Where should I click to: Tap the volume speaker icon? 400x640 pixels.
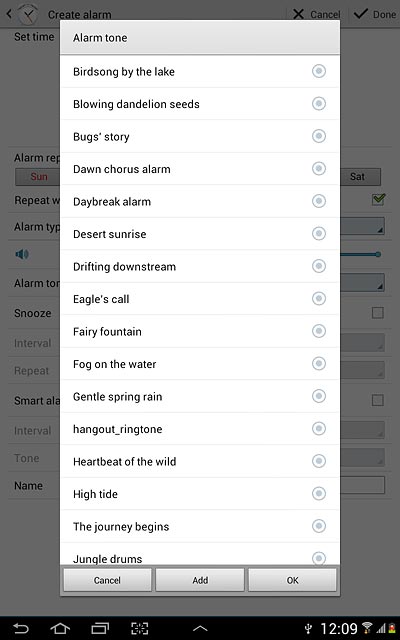click(x=22, y=254)
